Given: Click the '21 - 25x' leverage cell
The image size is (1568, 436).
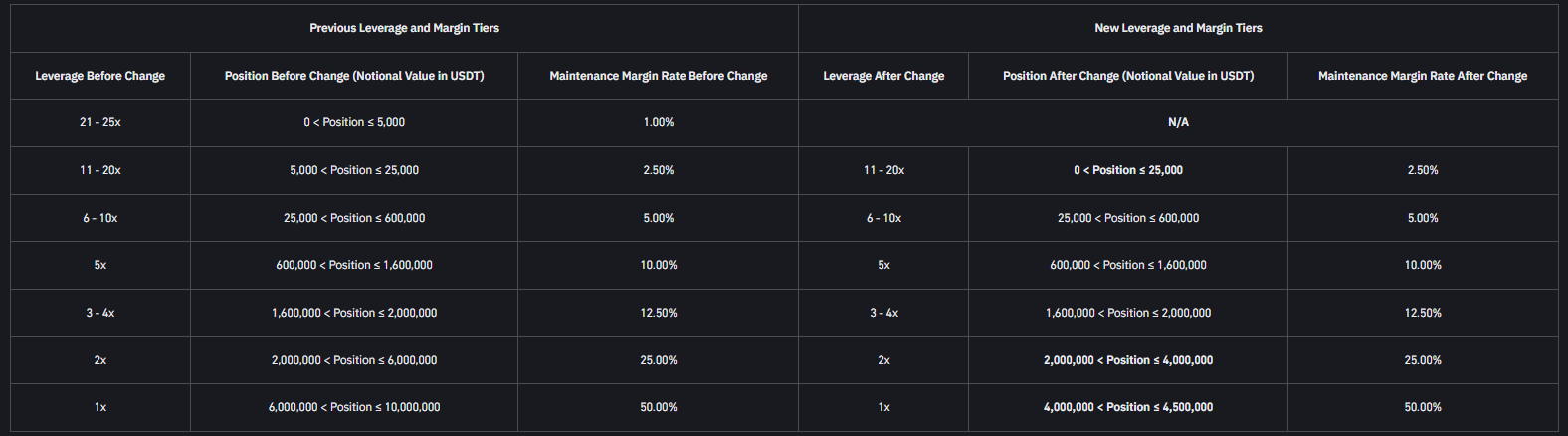Looking at the screenshot, I should [99, 122].
